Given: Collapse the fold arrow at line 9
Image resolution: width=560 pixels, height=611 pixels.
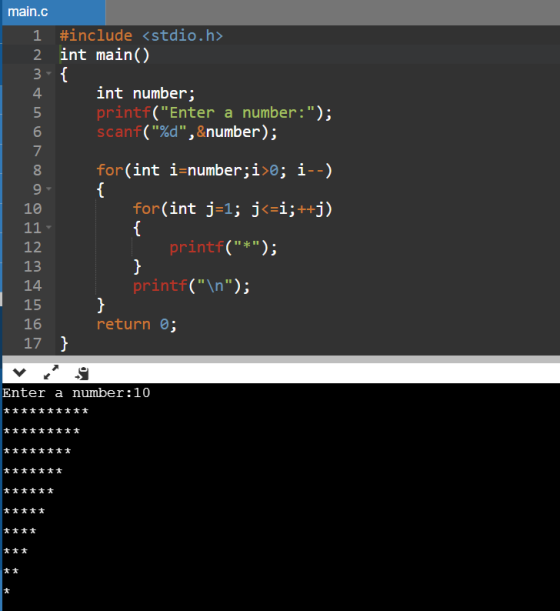Looking at the screenshot, I should point(49,189).
